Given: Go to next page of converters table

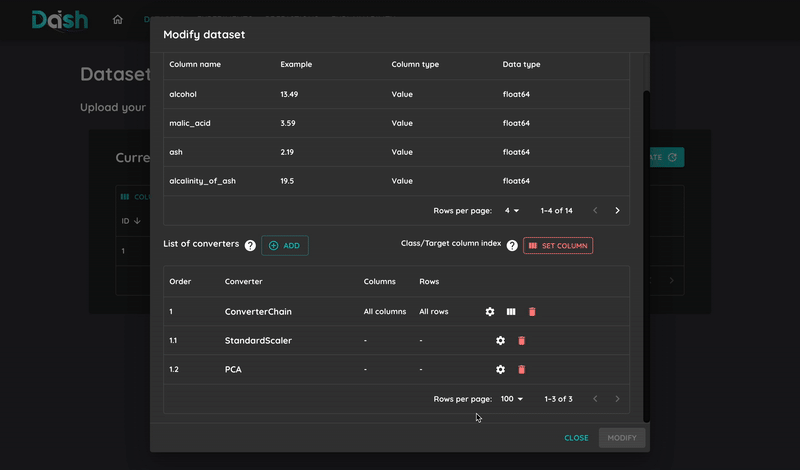Looking at the screenshot, I should coord(617,399).
